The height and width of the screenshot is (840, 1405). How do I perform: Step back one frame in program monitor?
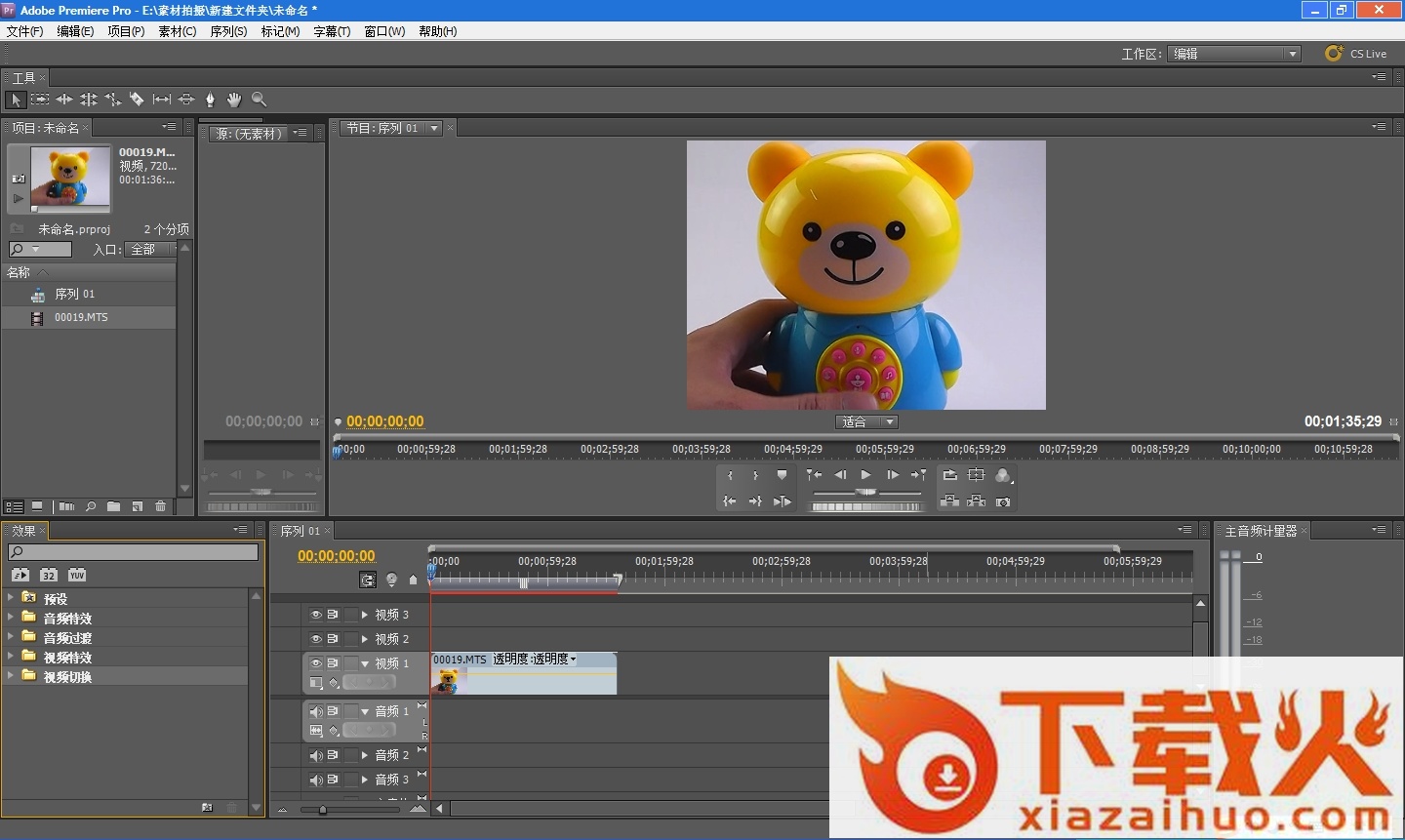pyautogui.click(x=840, y=475)
